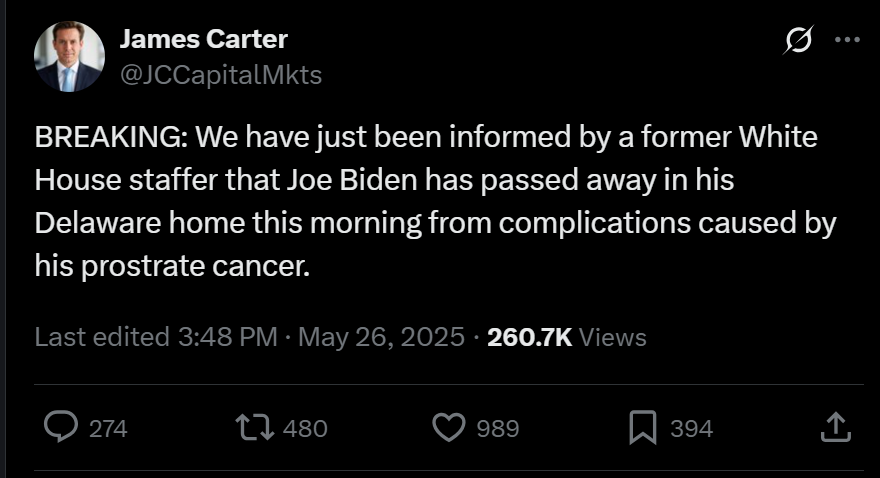This screenshot has width=880, height=478.
Task: Click the 989 like count
Action: (497, 429)
